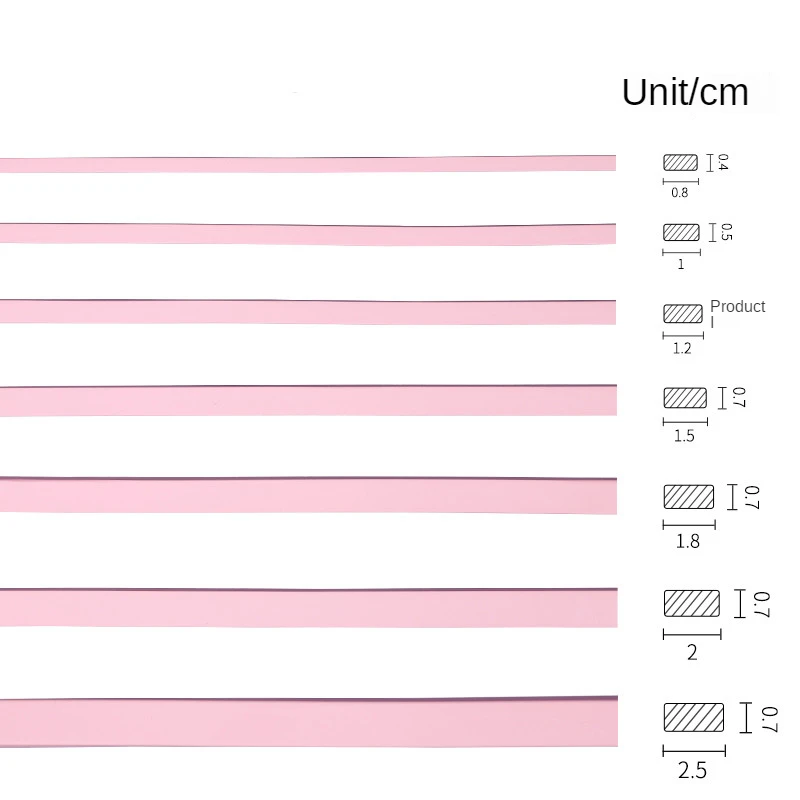
Task: Click the 0.4 thickness label
Action: tap(723, 162)
